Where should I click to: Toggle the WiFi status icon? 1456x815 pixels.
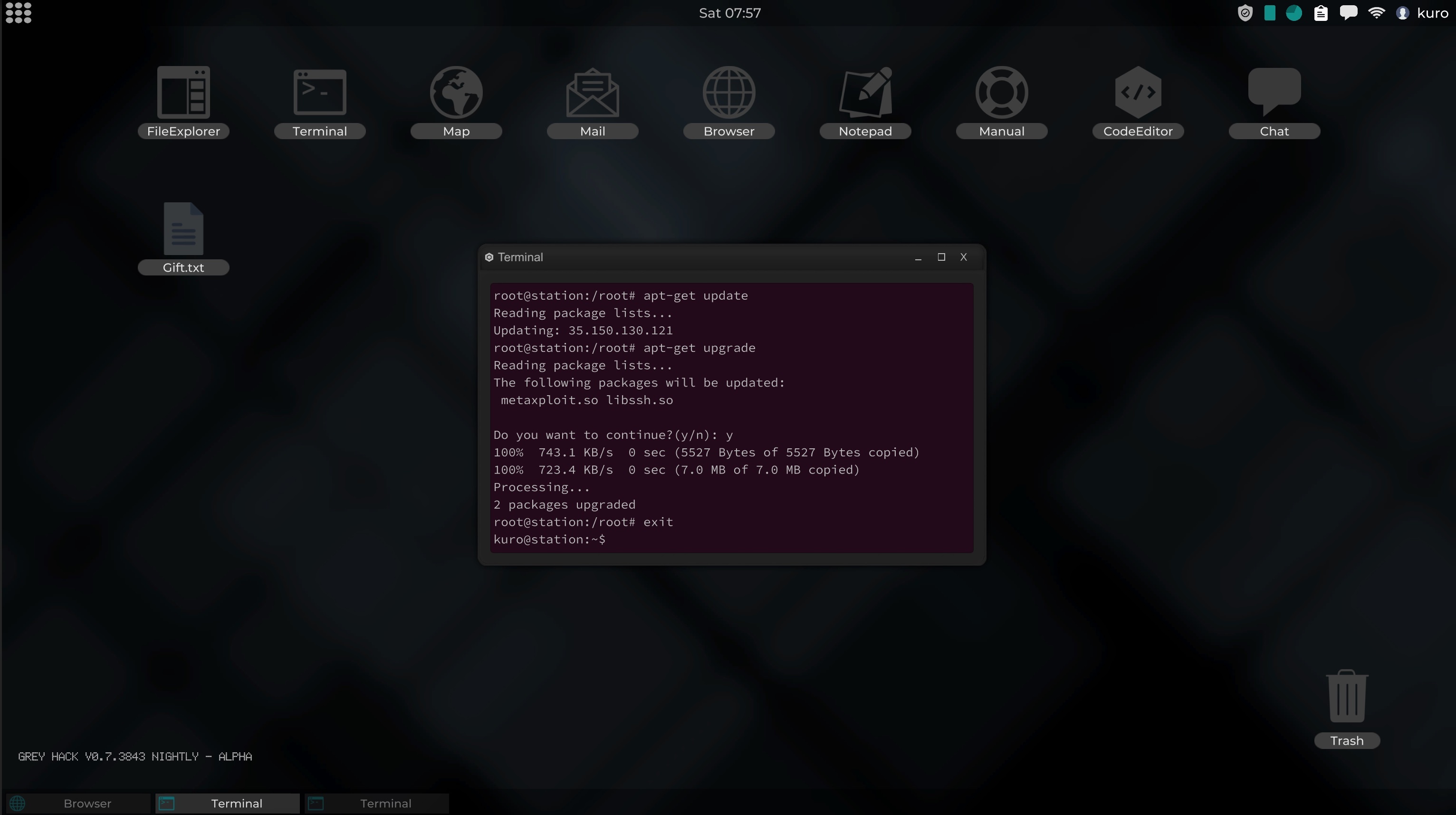(1377, 13)
